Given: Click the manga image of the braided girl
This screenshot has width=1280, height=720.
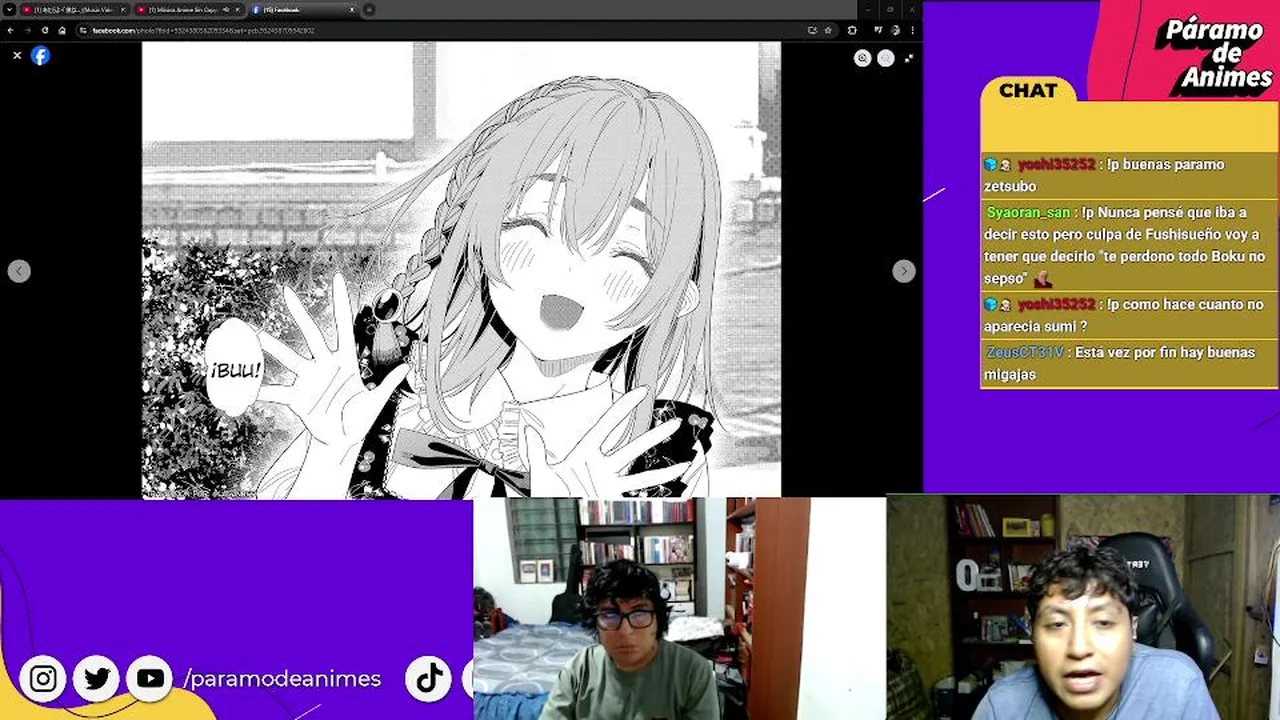Looking at the screenshot, I should pyautogui.click(x=461, y=270).
